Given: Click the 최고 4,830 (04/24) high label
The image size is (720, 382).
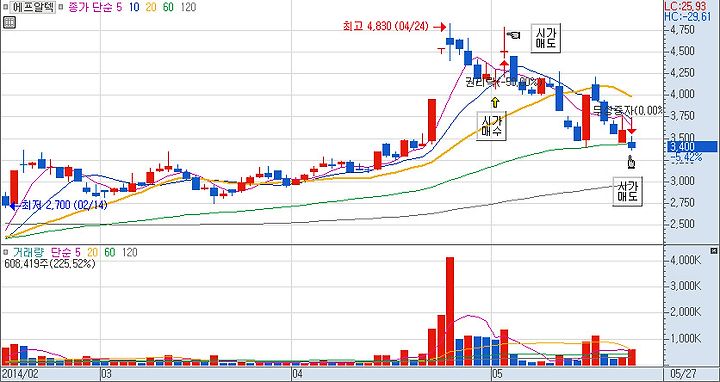Looking at the screenshot, I should pyautogui.click(x=386, y=27).
